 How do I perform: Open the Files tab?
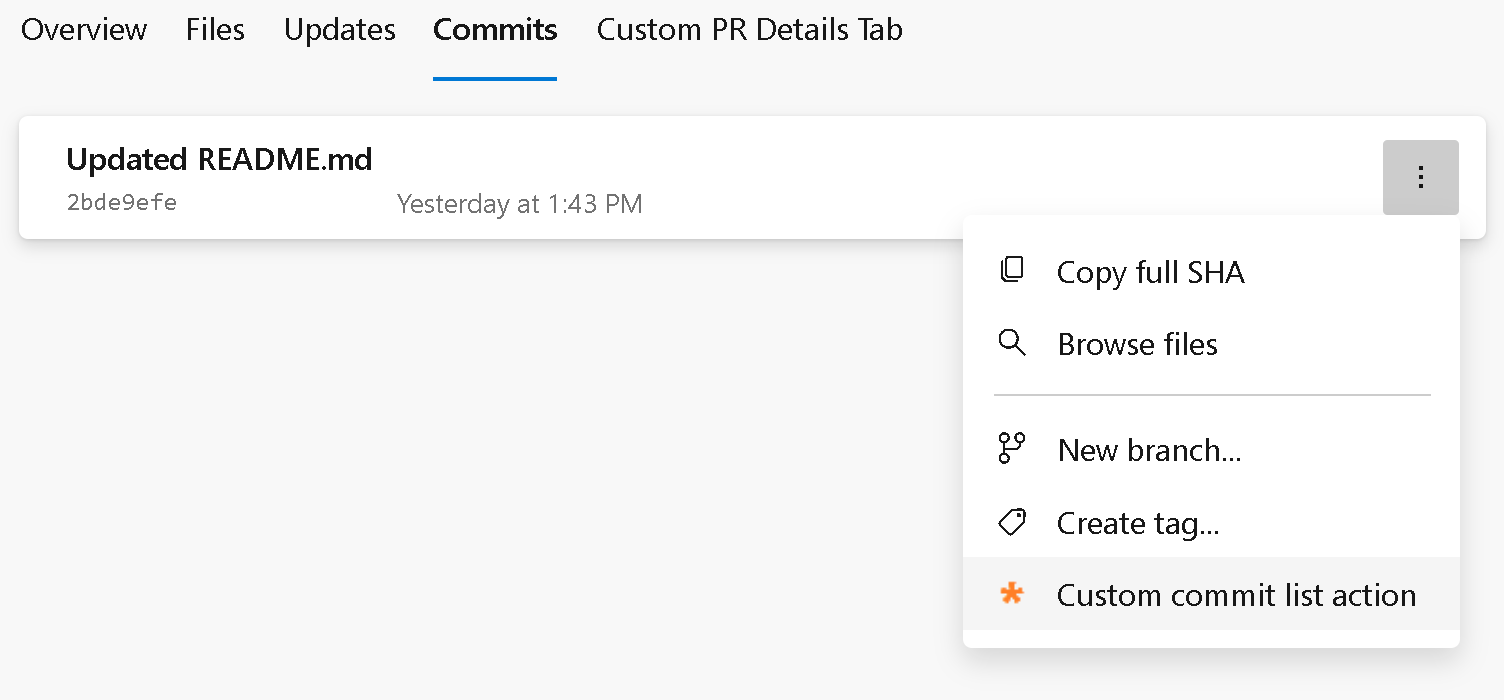click(214, 30)
